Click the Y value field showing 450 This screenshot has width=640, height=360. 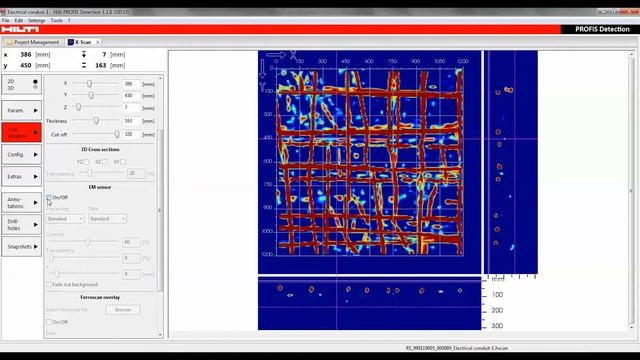pyautogui.click(x=131, y=96)
